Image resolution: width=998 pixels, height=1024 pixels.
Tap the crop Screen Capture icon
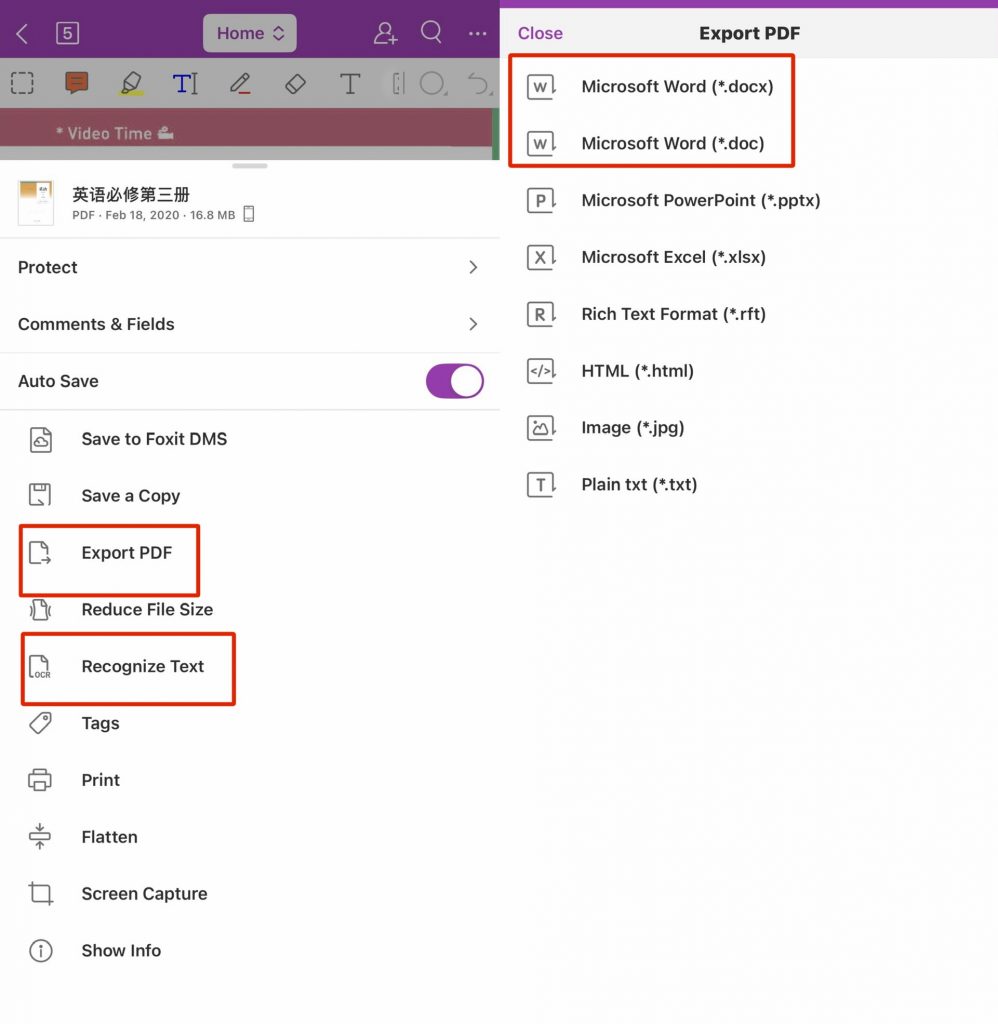click(x=40, y=893)
